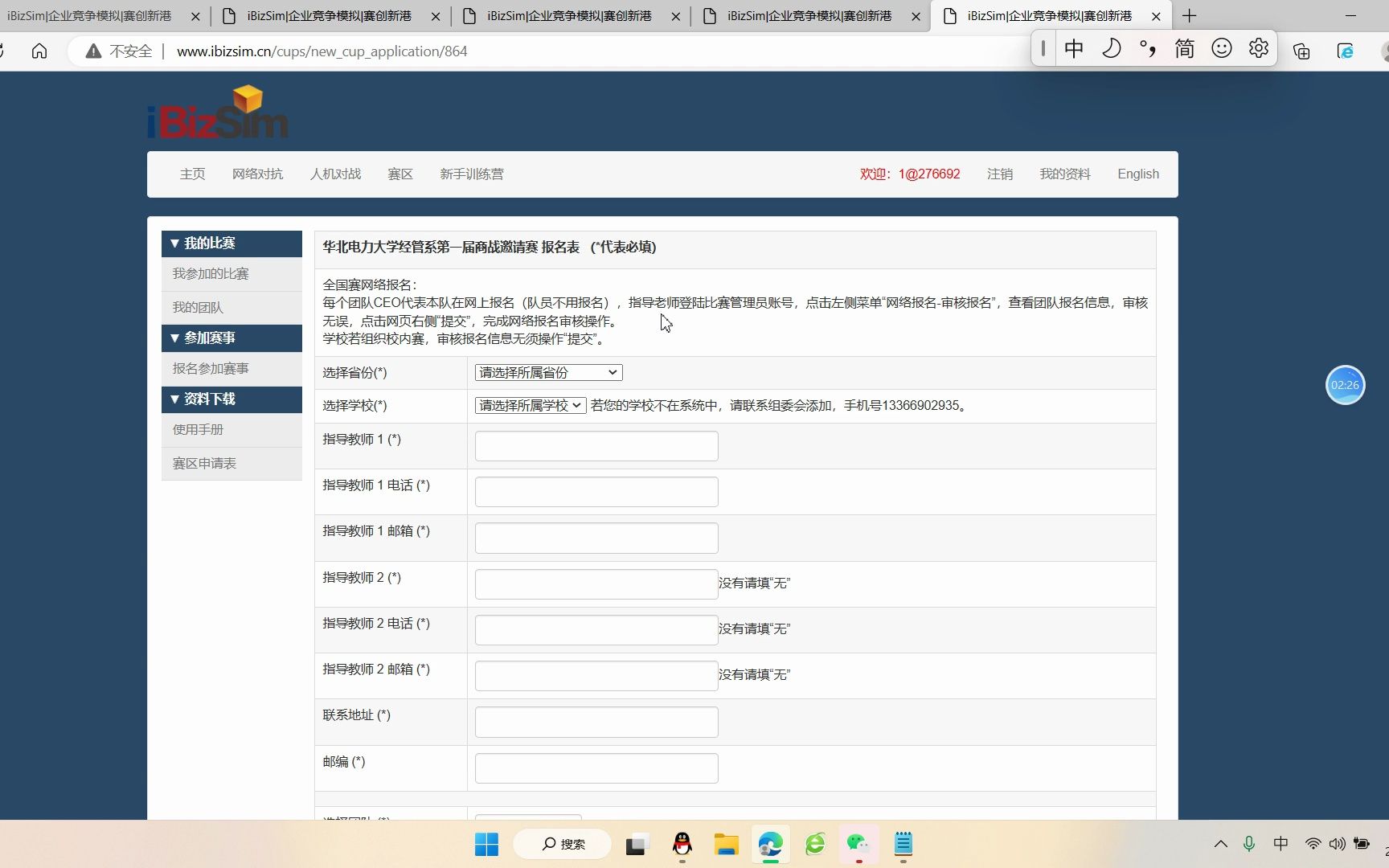Open the 请选择所属省份 province dropdown
1389x868 pixels.
pos(548,373)
